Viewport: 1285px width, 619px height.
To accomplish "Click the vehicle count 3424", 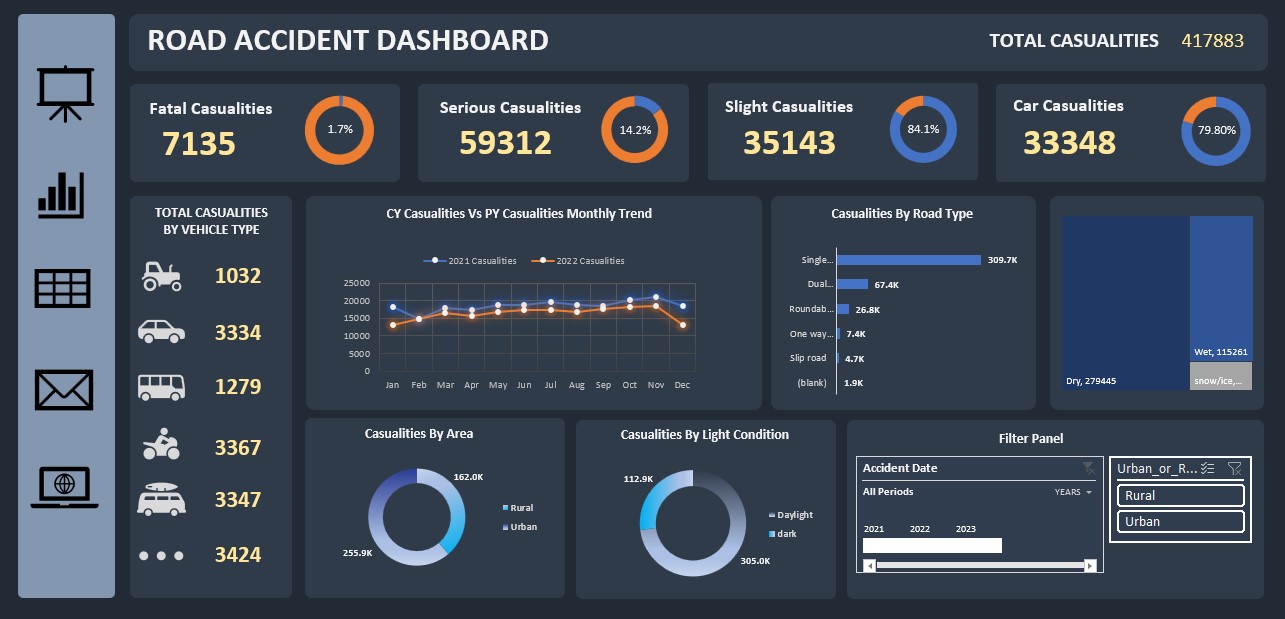I will (238, 555).
